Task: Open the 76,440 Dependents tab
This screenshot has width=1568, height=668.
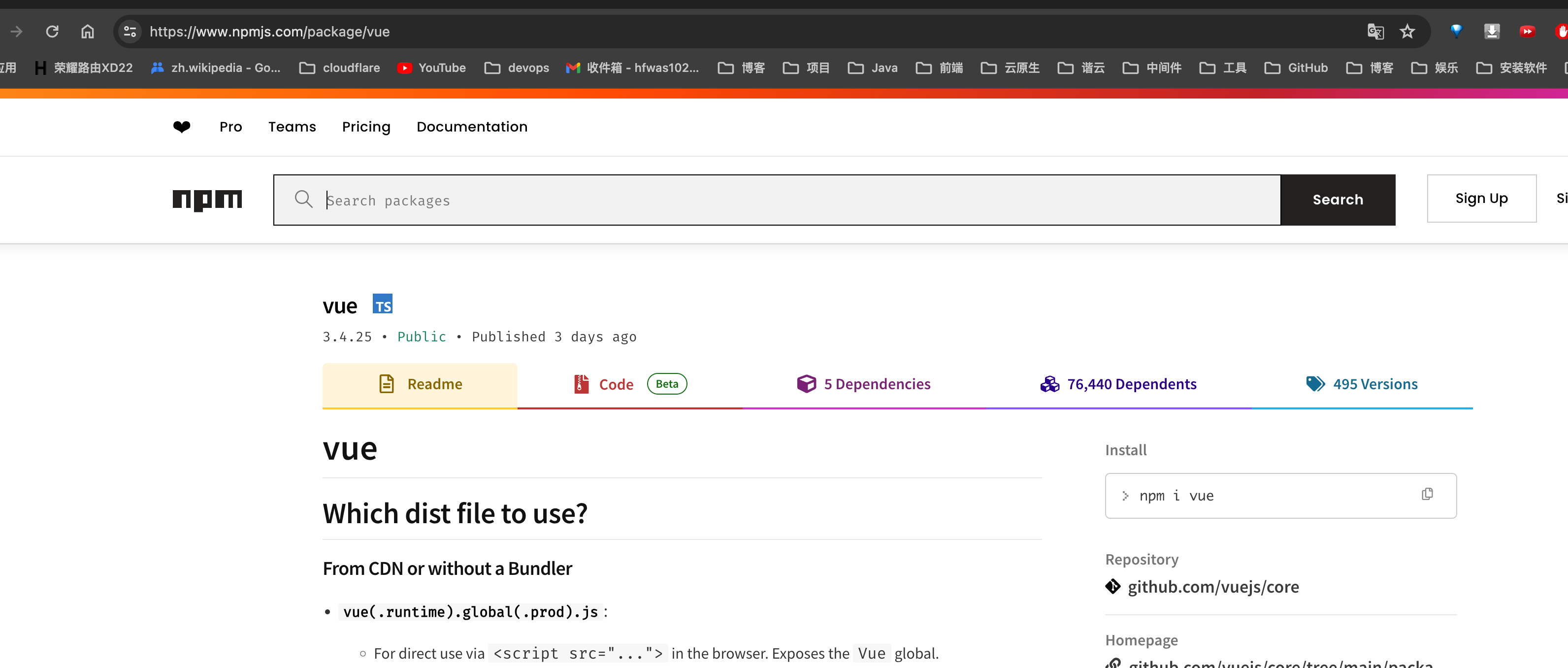Action: tap(1118, 384)
